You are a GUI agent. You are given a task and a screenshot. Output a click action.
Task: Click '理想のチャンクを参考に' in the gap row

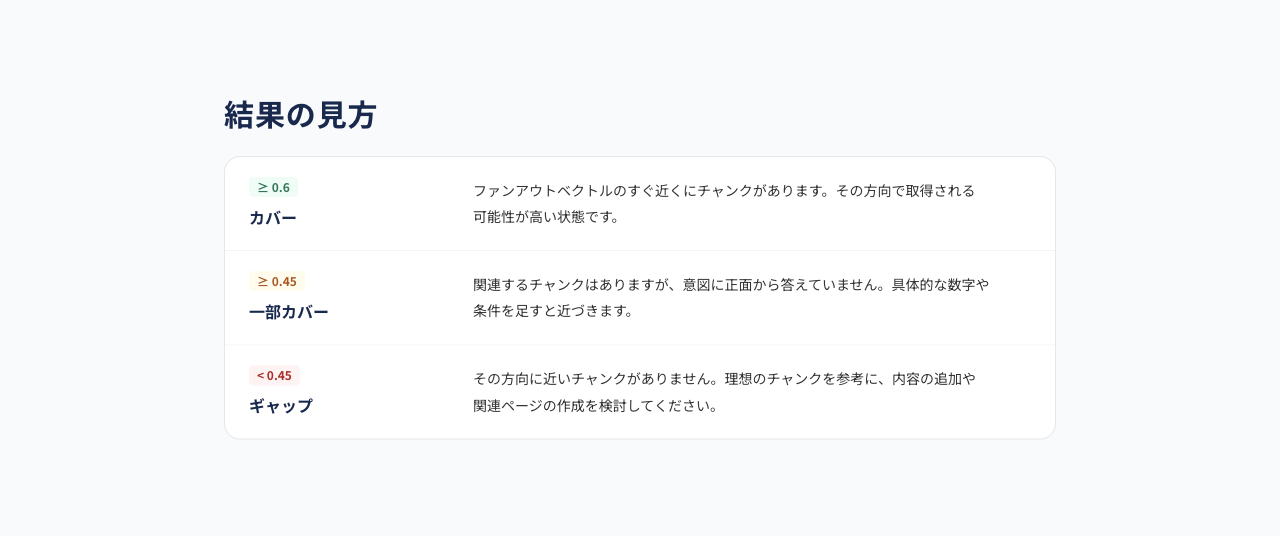coord(801,378)
